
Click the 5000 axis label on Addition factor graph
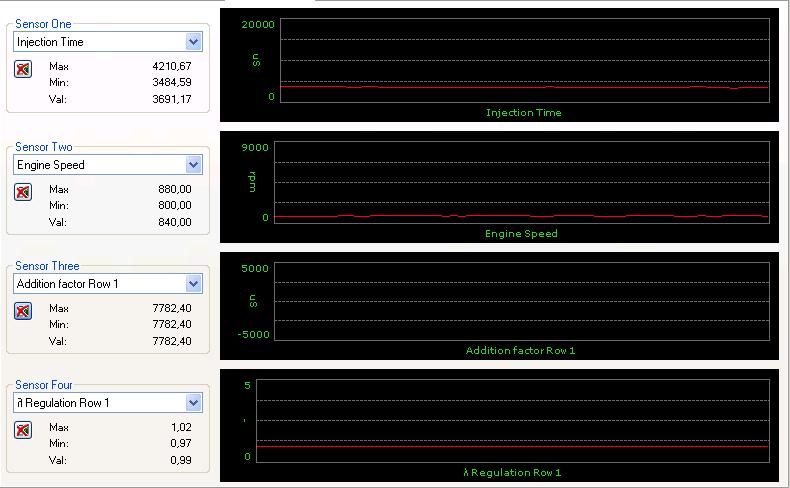(255, 268)
